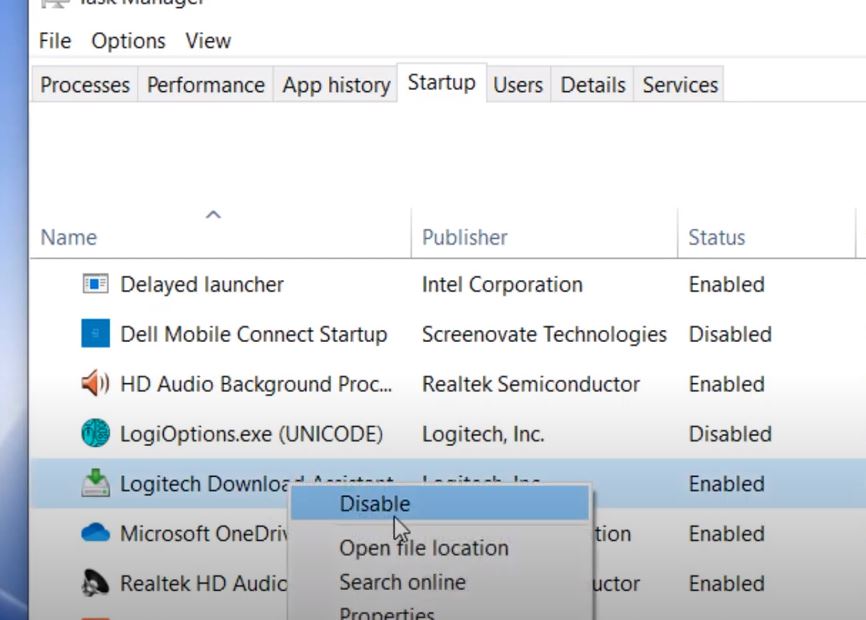Choose Open file location in context menu
Viewport: 866px width, 620px height.
[424, 548]
